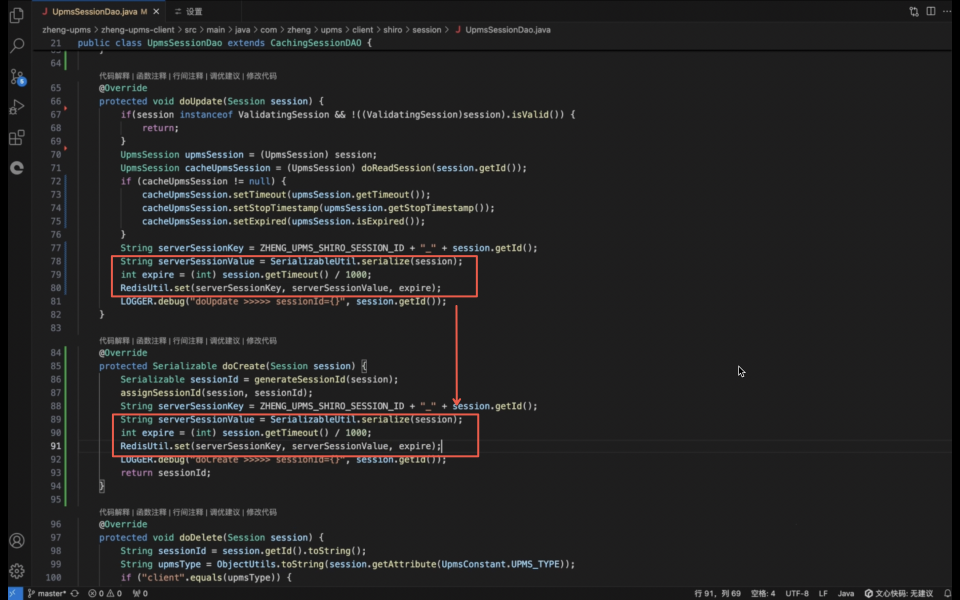
Task: Click the doCreate method name on line 85
Action: click(243, 366)
